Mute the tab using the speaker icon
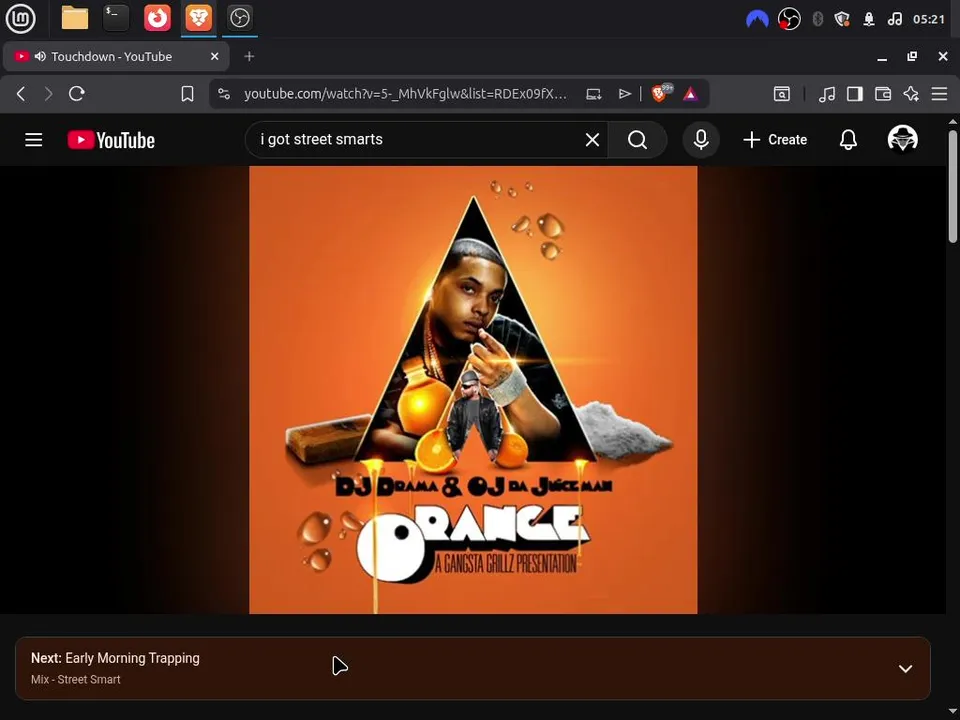 click(x=40, y=56)
